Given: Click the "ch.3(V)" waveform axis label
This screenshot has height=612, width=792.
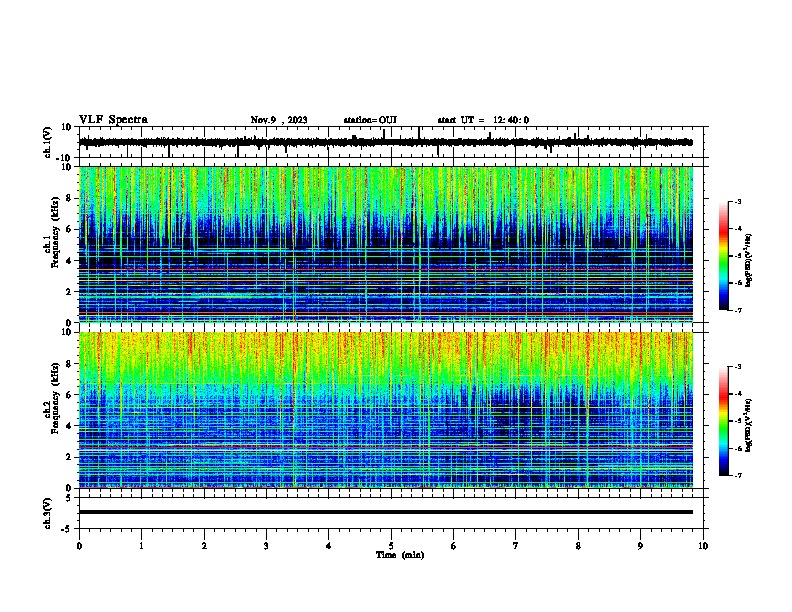Looking at the screenshot, I should (48, 513).
